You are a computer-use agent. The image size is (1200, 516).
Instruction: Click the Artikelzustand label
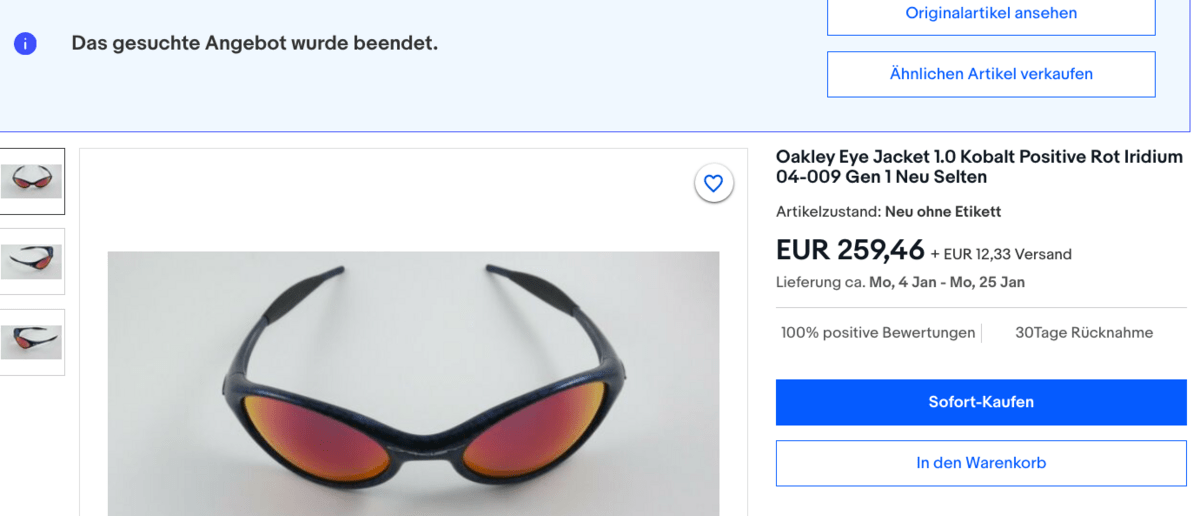[x=828, y=212]
